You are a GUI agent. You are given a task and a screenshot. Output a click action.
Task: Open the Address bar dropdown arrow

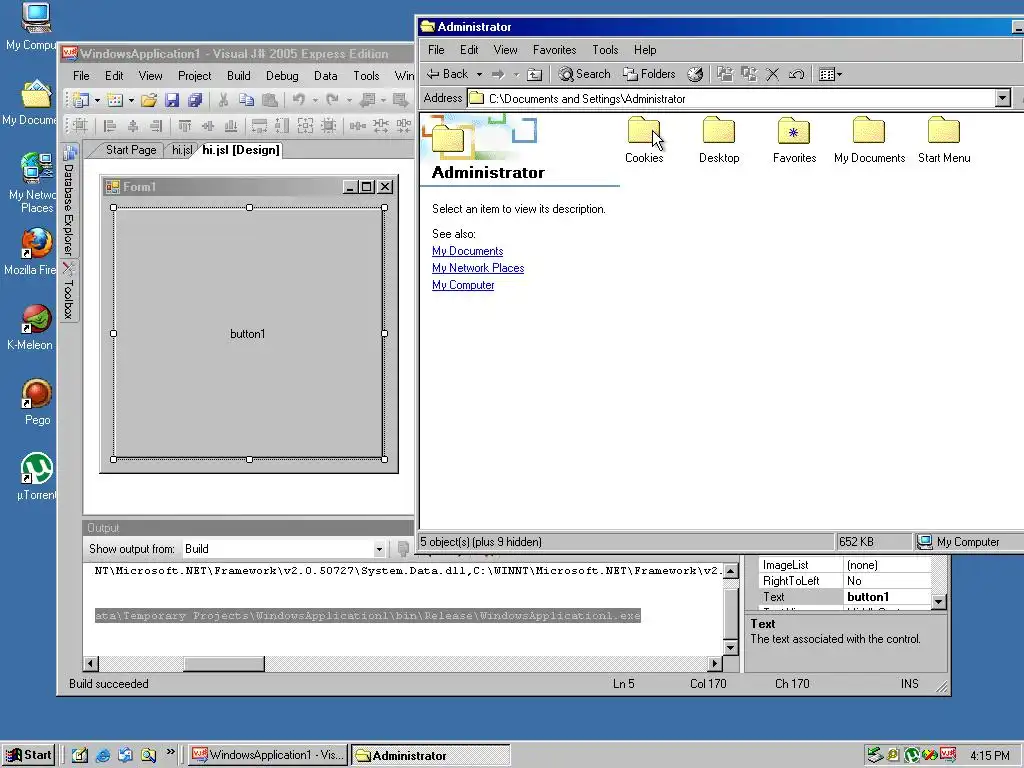[1002, 99]
